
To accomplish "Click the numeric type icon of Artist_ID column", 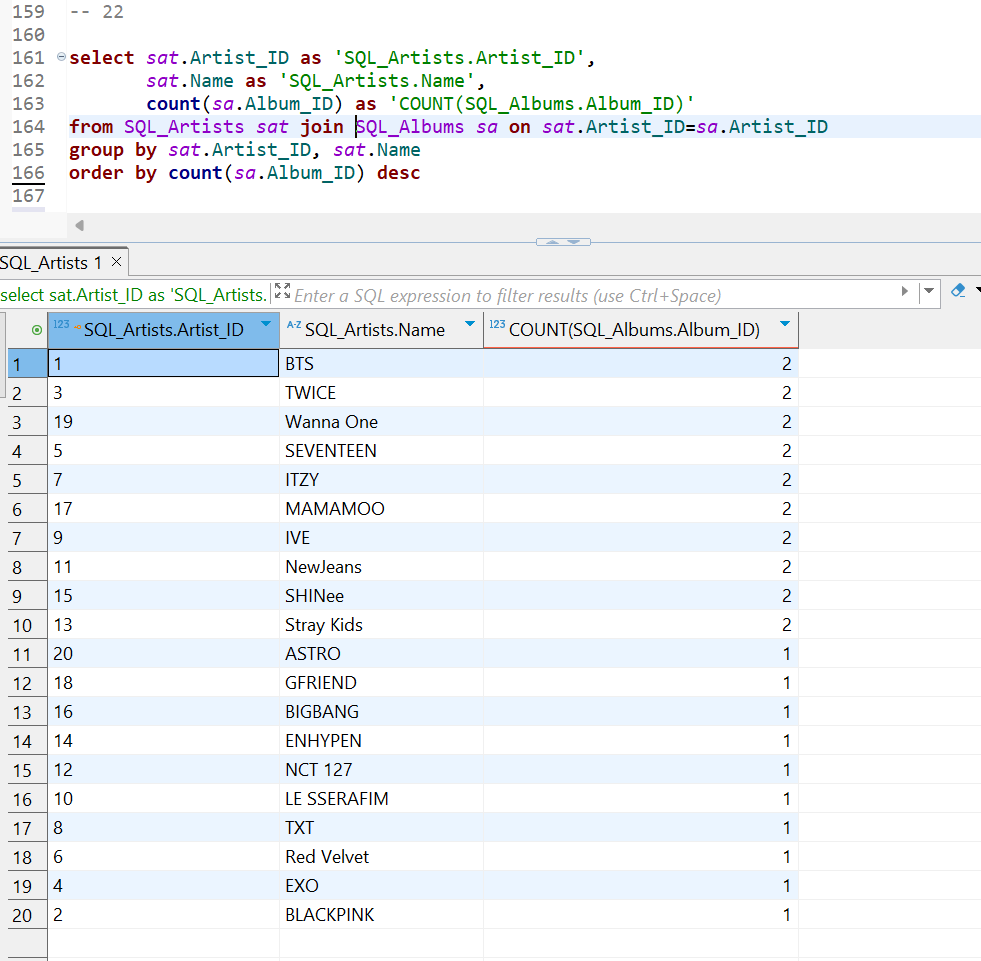I will click(61, 324).
